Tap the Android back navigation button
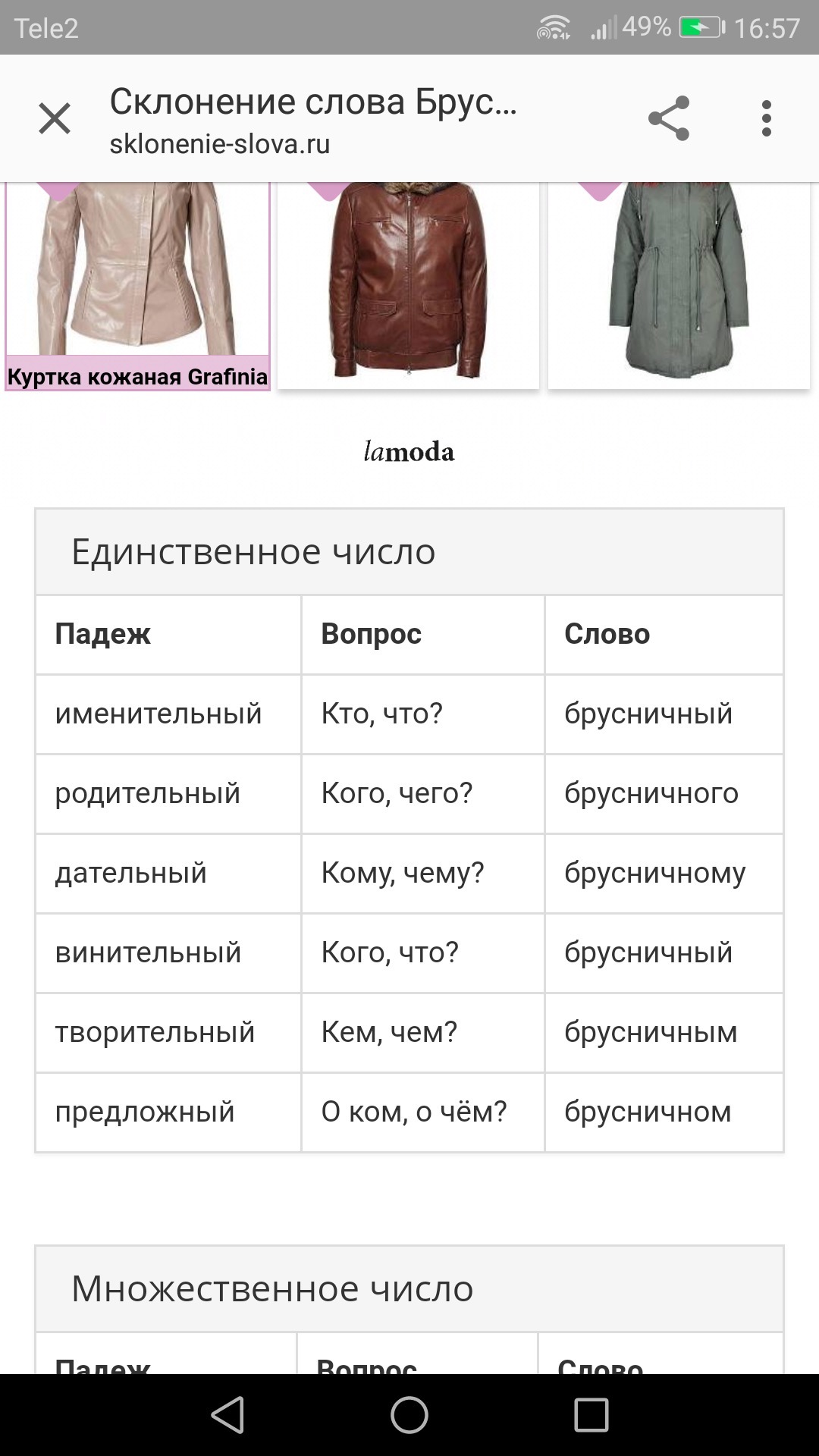 pos(227,1415)
